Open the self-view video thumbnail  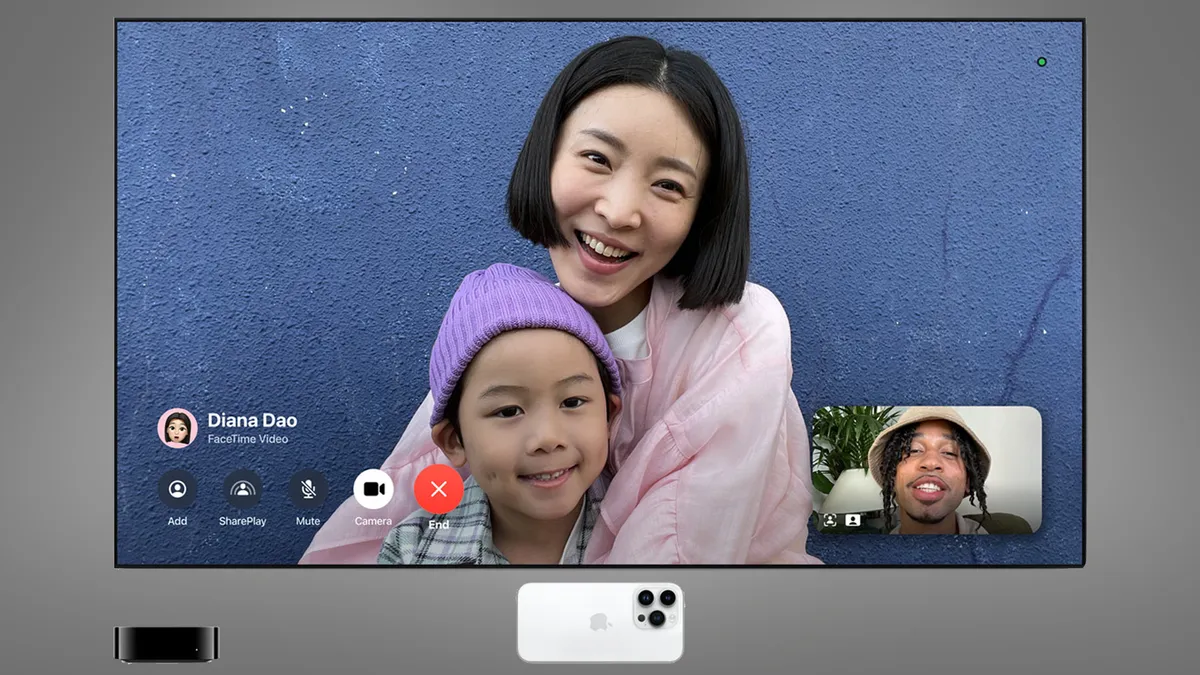pos(926,469)
